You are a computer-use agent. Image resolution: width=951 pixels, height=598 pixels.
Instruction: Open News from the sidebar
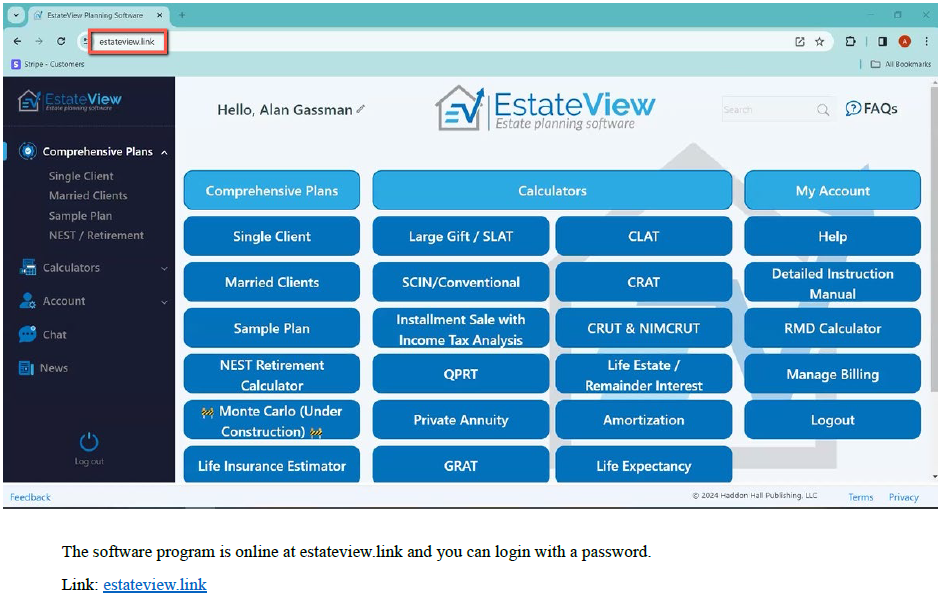click(x=43, y=368)
